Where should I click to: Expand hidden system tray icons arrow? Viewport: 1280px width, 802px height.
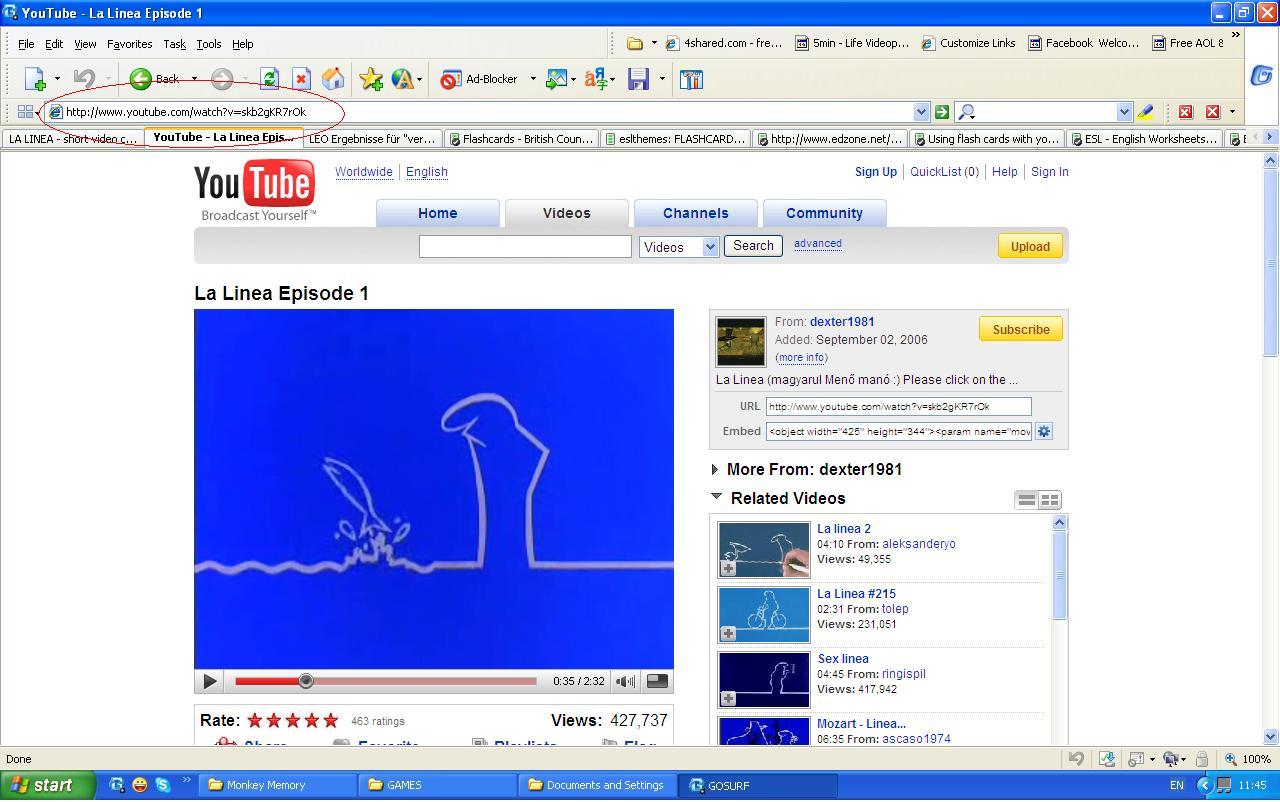(1204, 786)
